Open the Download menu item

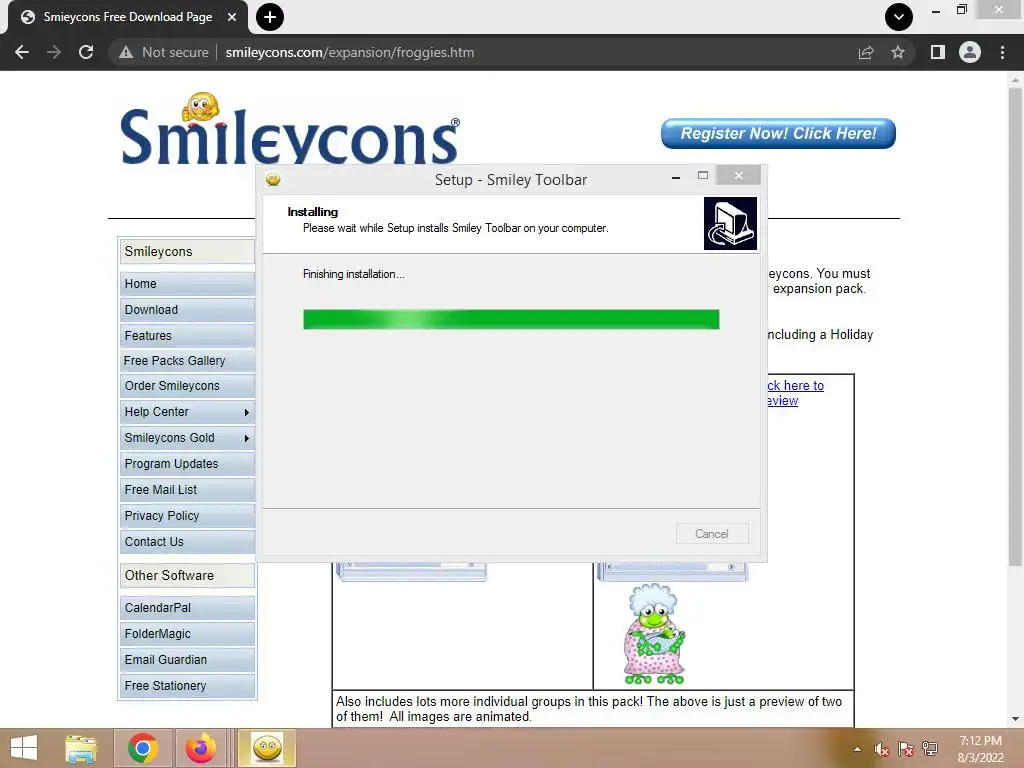[187, 310]
